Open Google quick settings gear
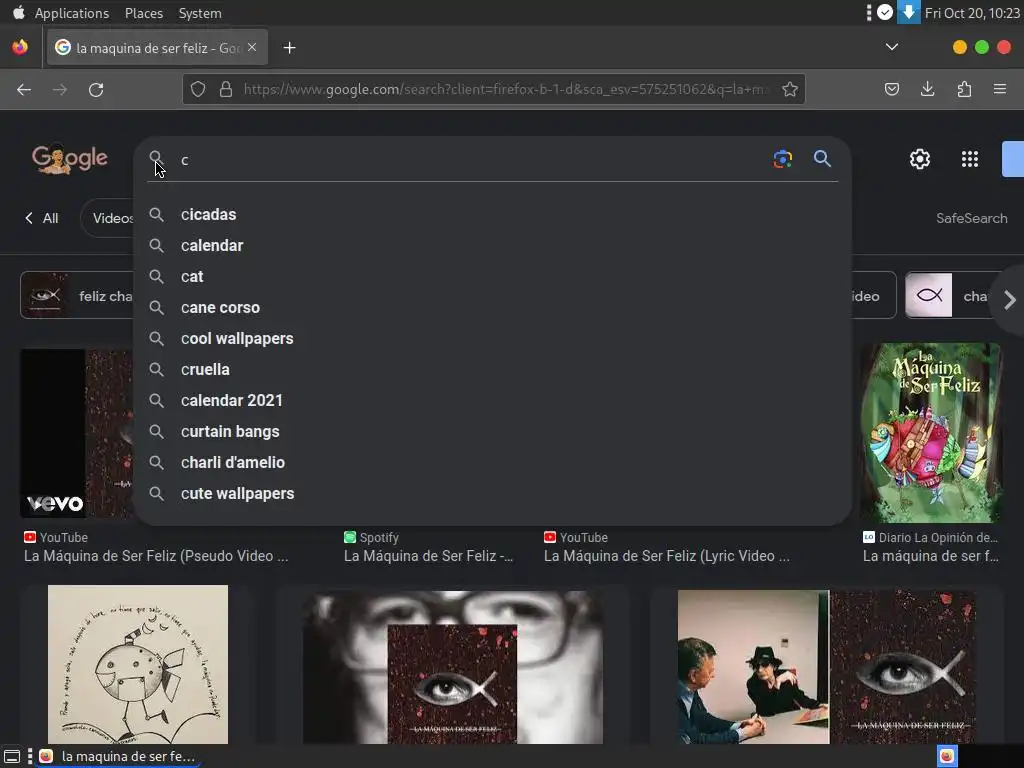Image resolution: width=1024 pixels, height=768 pixels. coord(920,159)
